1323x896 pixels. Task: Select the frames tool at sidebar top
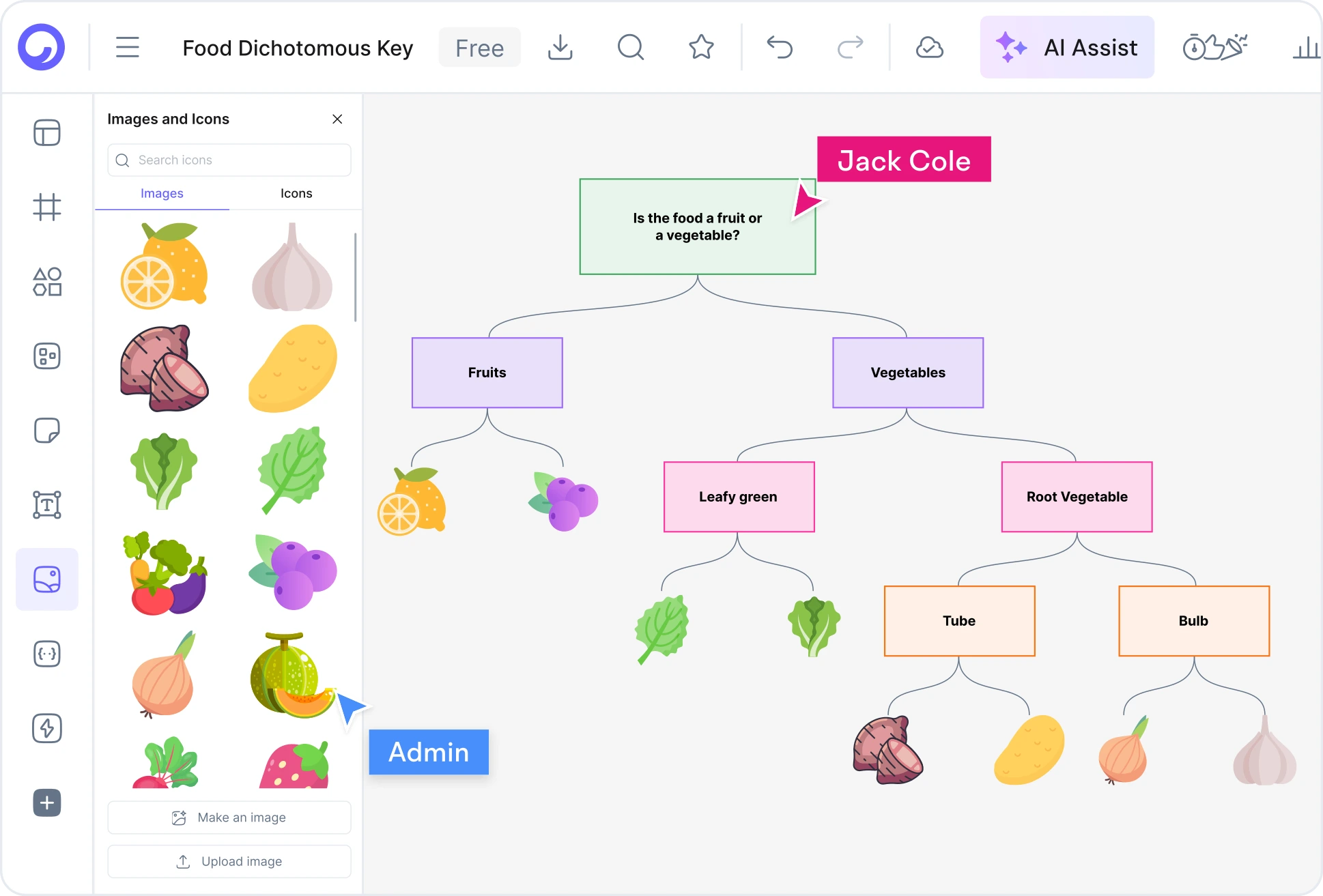46,133
